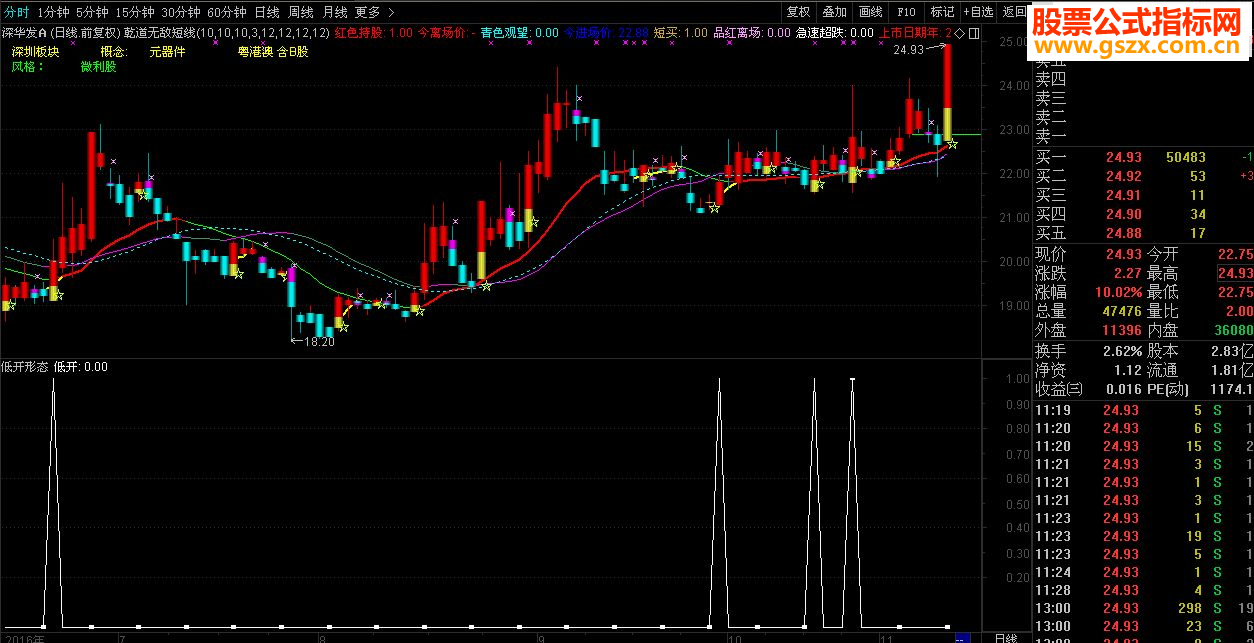This screenshot has height=643, width=1254.
Task: Click the 25.00 price axis label
Action: point(1014,42)
